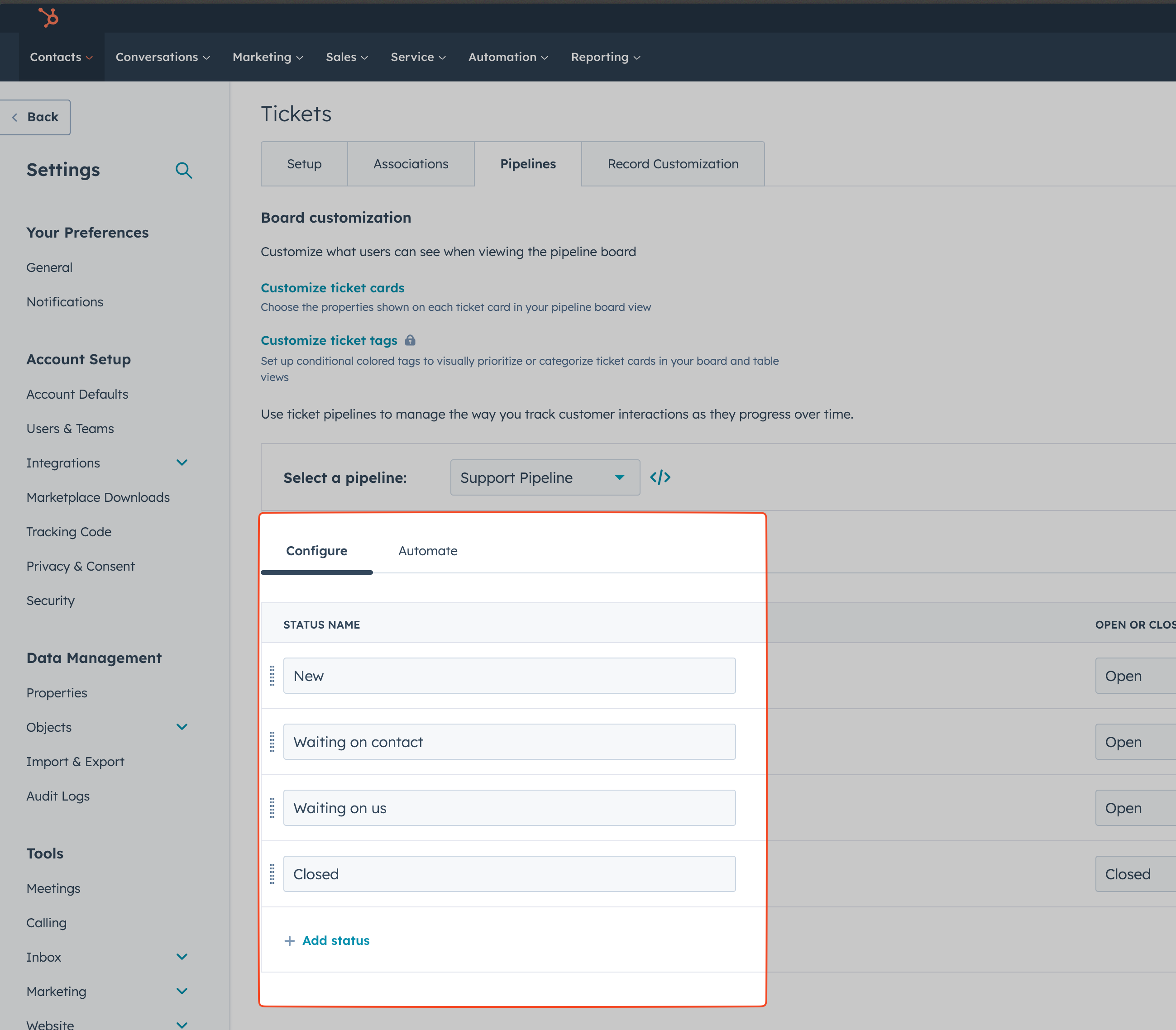
Task: Click the plus icon beside Add status
Action: 290,941
